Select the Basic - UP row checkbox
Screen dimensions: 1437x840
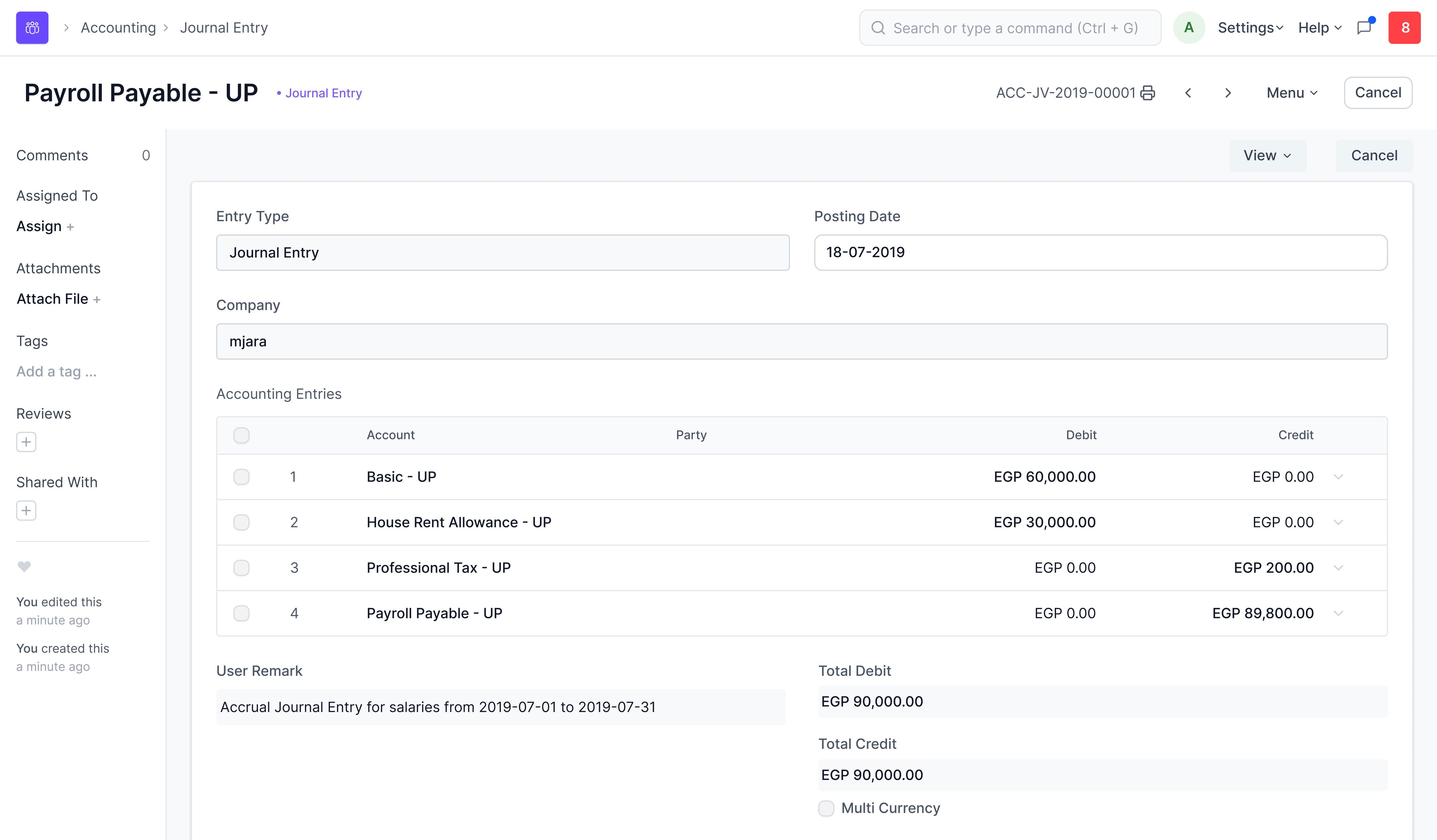tap(242, 477)
